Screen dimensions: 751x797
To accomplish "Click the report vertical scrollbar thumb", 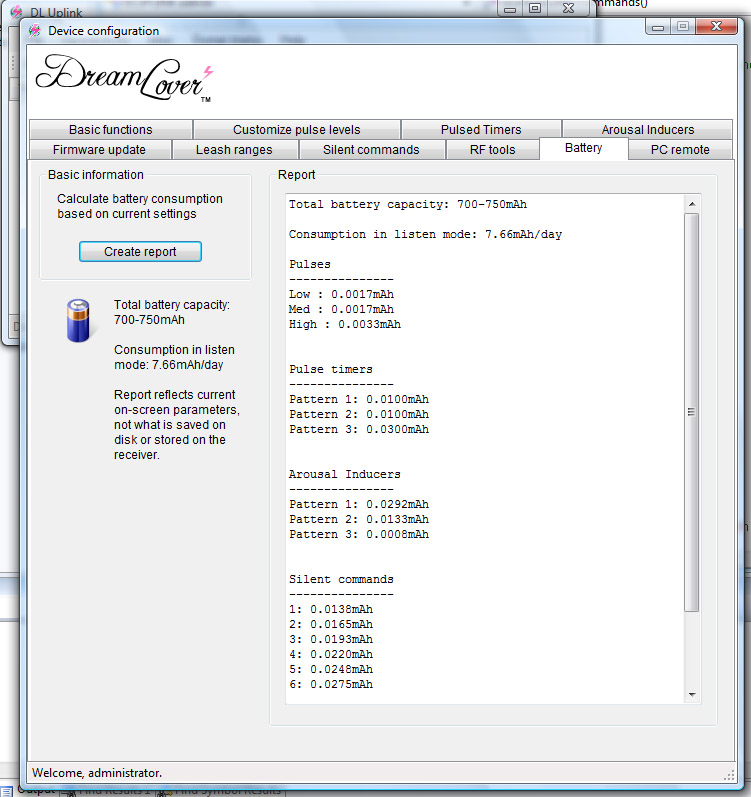I will tap(691, 410).
